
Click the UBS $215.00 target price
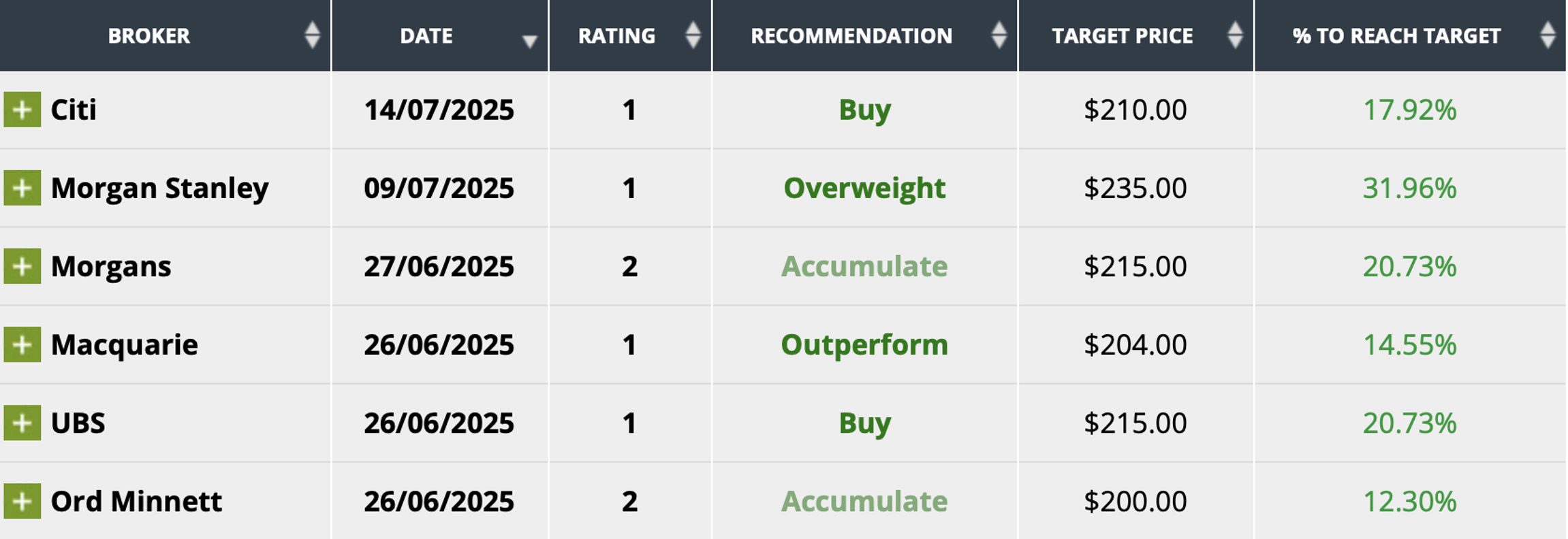(1135, 423)
